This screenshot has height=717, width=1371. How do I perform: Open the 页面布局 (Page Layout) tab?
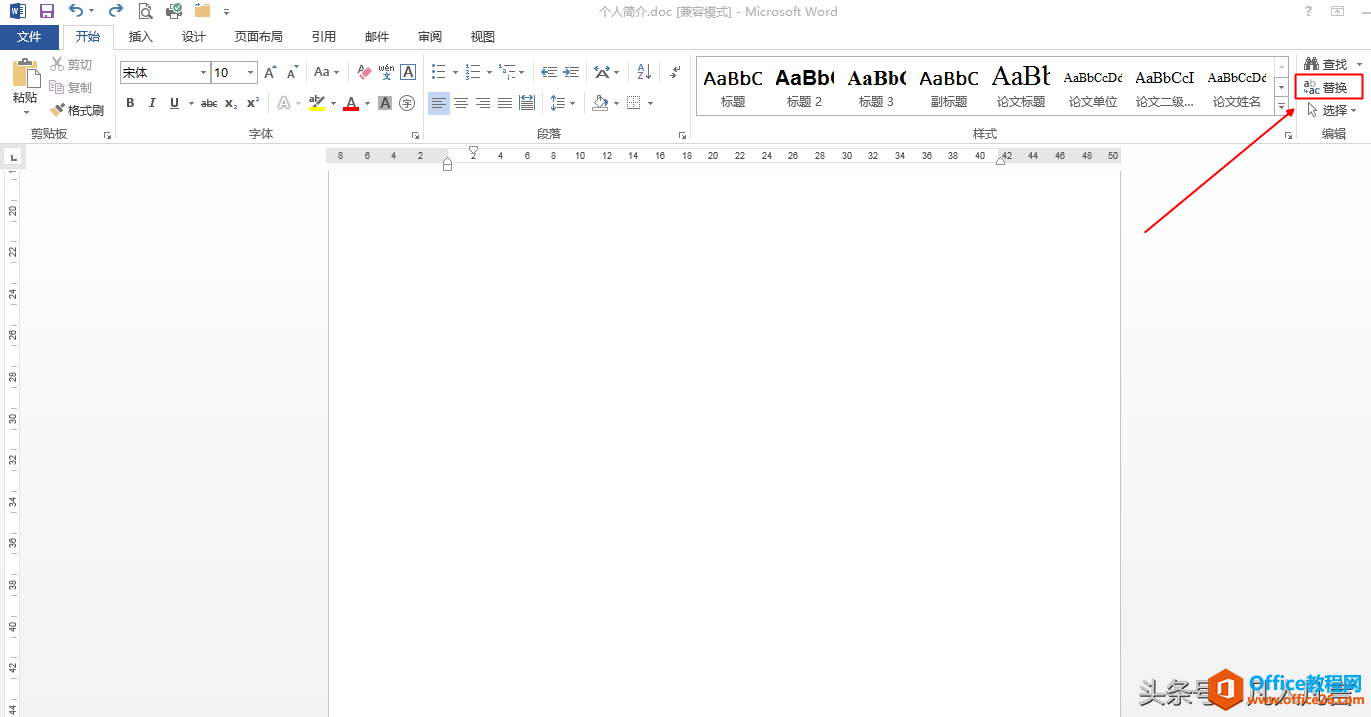point(258,37)
